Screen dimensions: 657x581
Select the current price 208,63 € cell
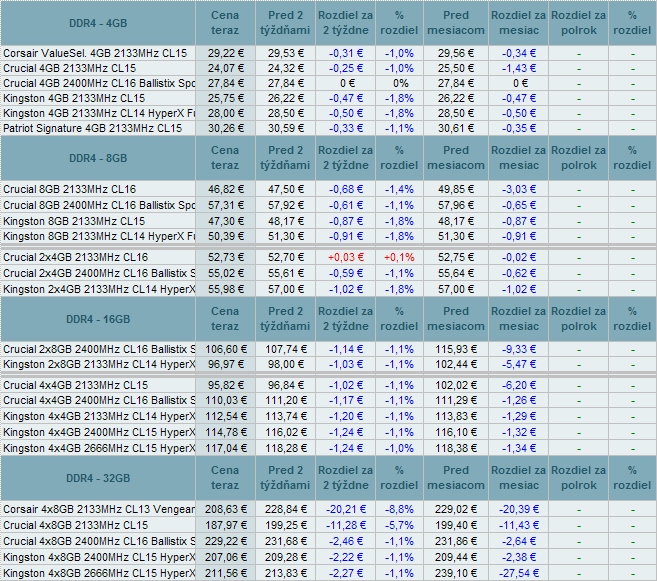coord(225,509)
